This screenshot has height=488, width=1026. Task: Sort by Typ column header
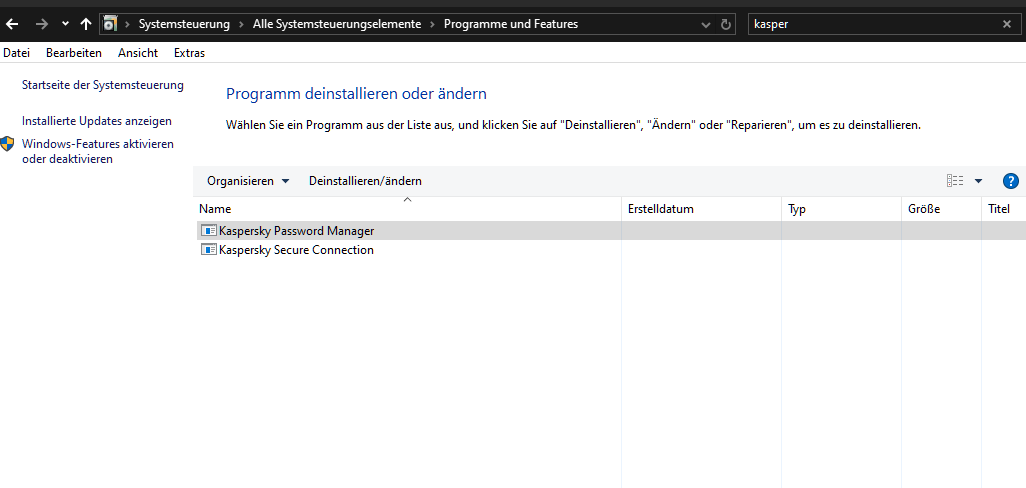coord(841,209)
